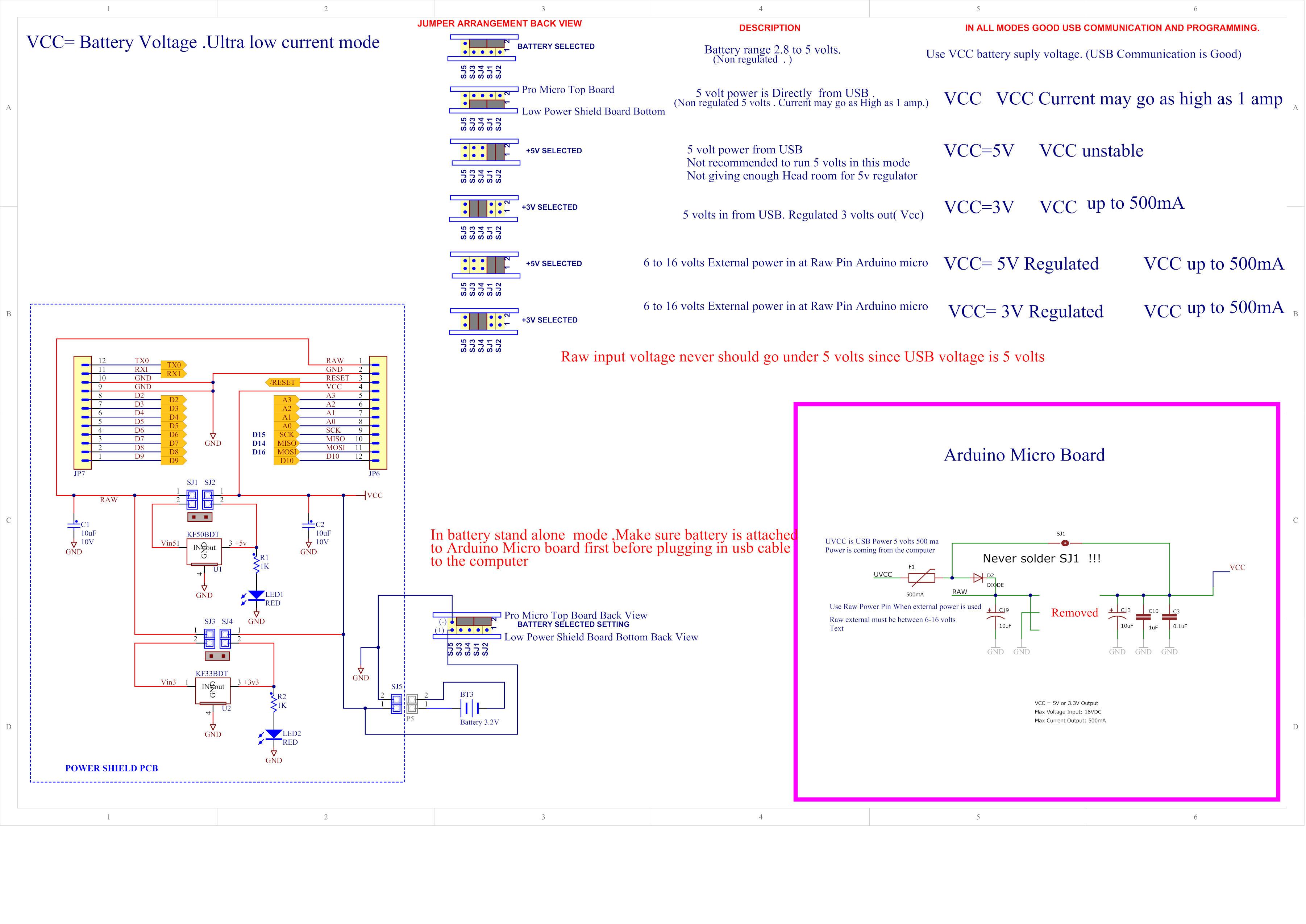Select SJ1 jumper on Arduino Micro Board
This screenshot has height=924, width=1306.
1065,543
